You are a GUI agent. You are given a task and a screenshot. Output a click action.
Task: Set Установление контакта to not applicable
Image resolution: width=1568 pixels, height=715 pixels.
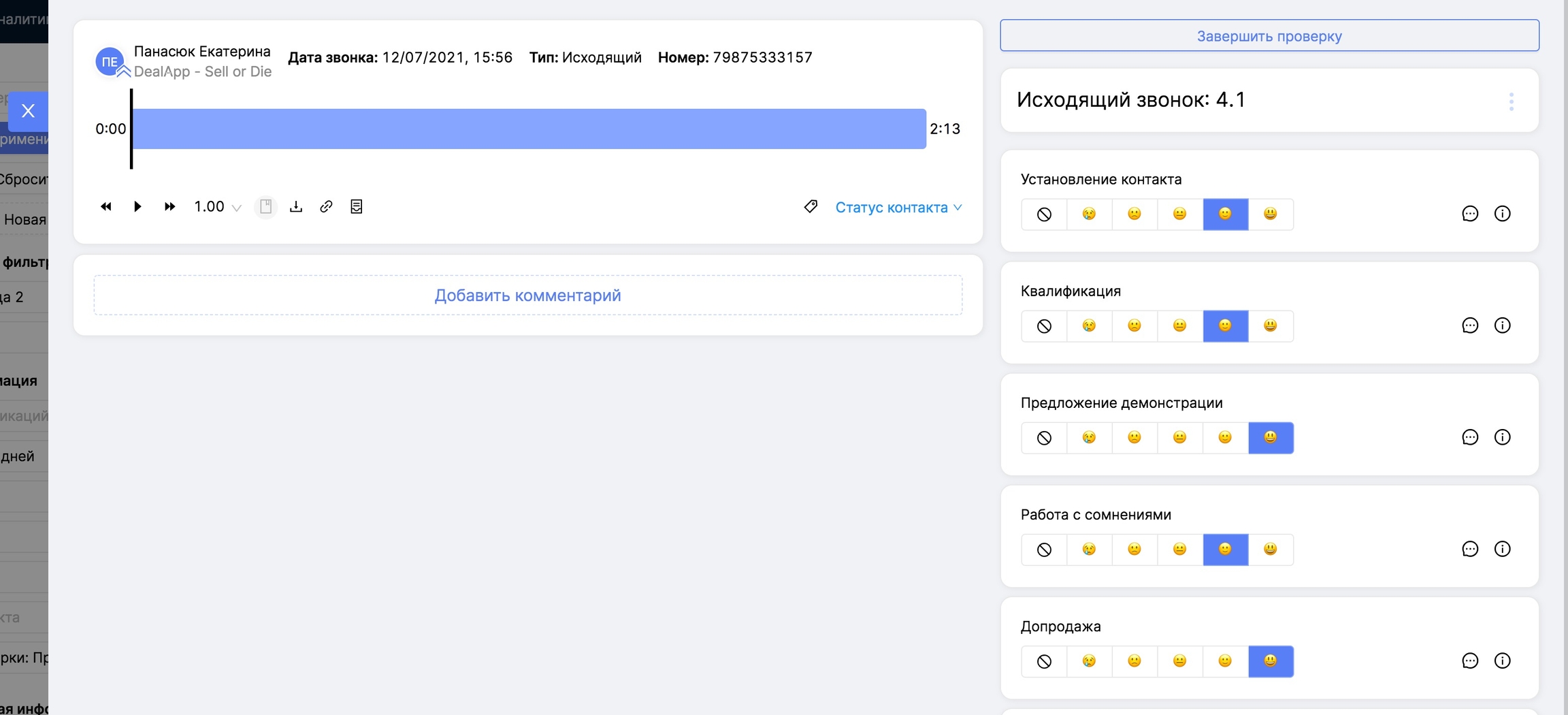(x=1044, y=214)
